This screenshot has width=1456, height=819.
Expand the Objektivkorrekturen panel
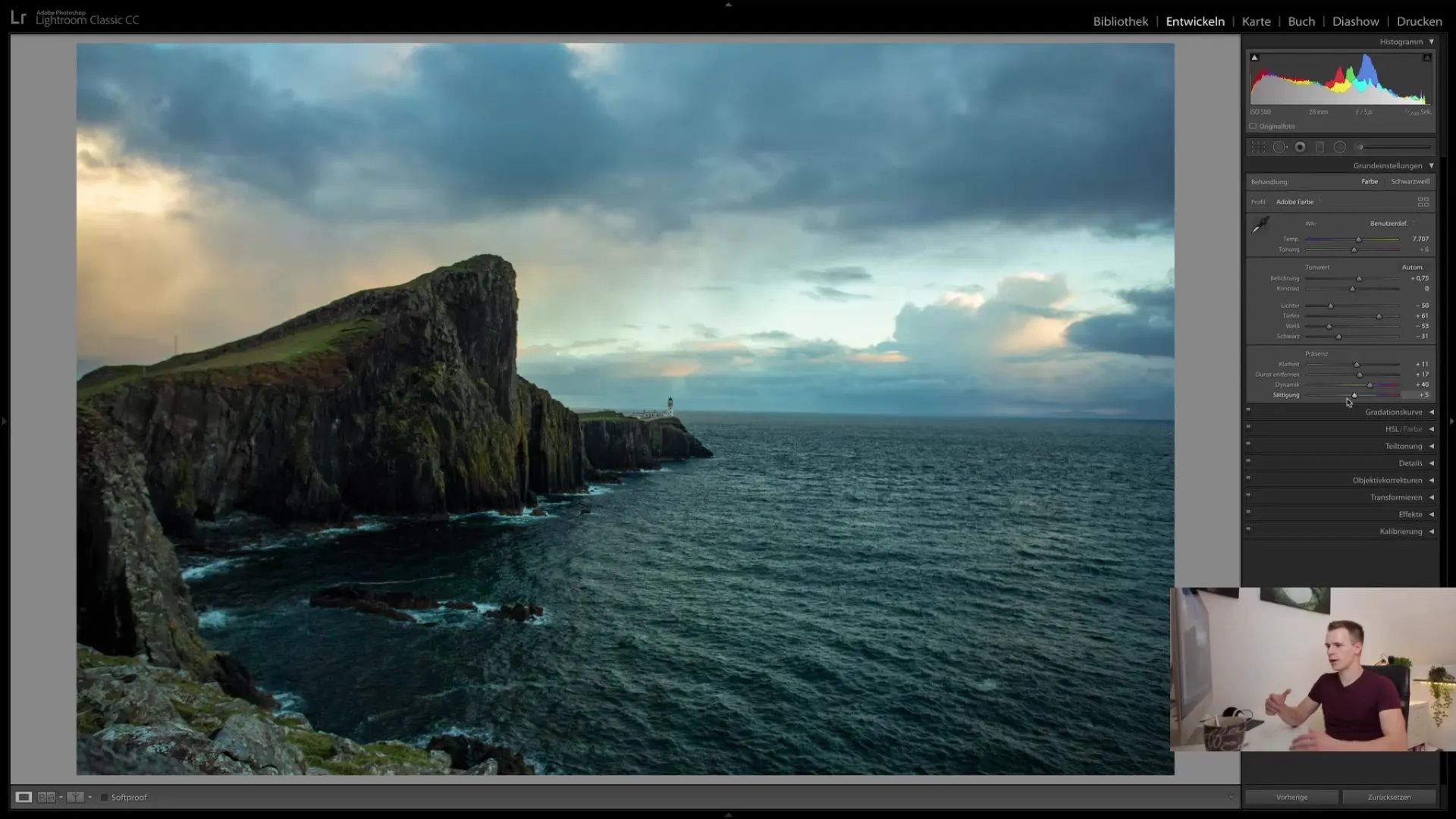point(1432,480)
